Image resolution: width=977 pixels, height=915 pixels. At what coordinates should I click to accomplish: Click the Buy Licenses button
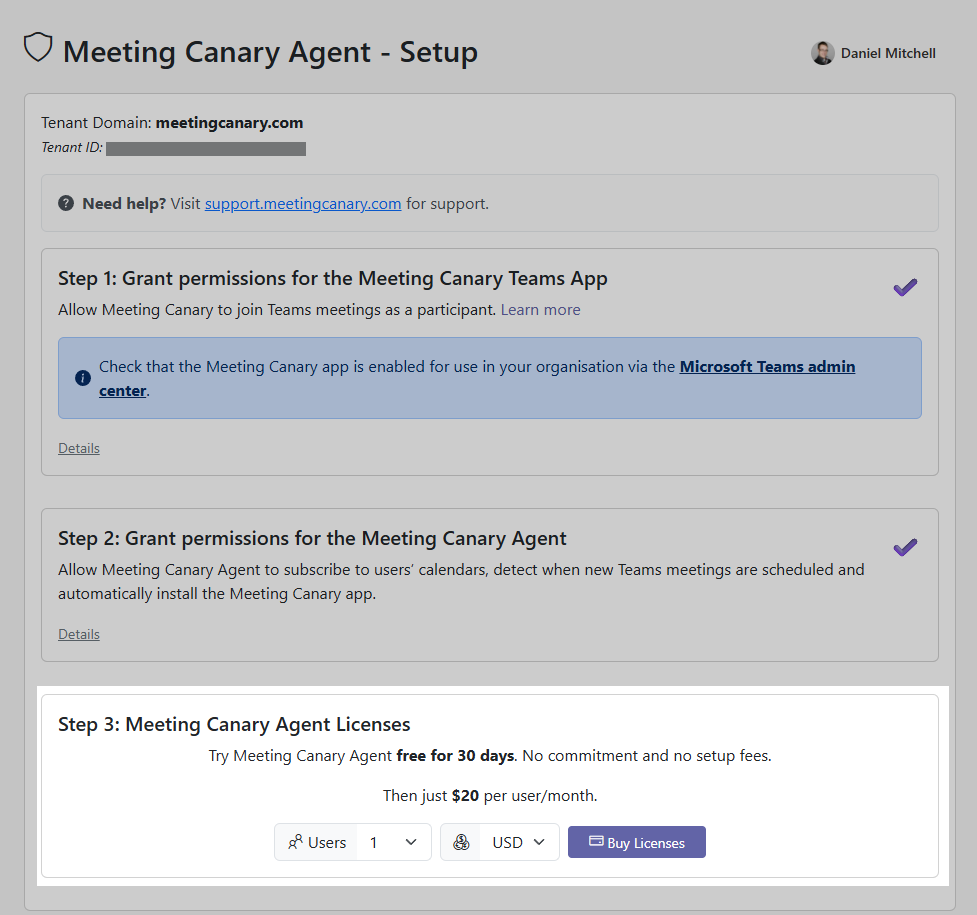coord(637,842)
